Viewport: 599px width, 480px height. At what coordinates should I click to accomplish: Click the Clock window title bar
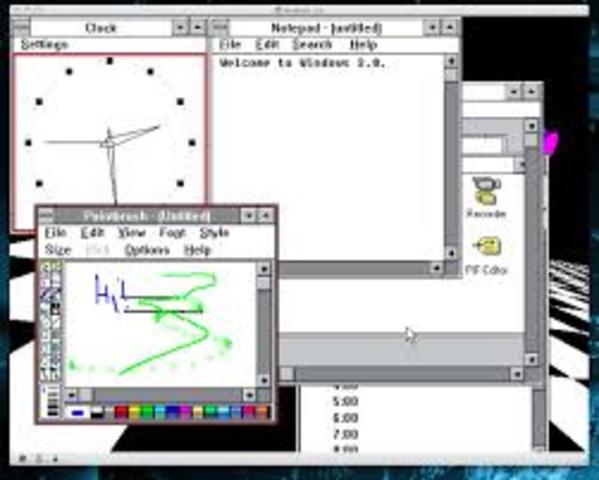(101, 28)
